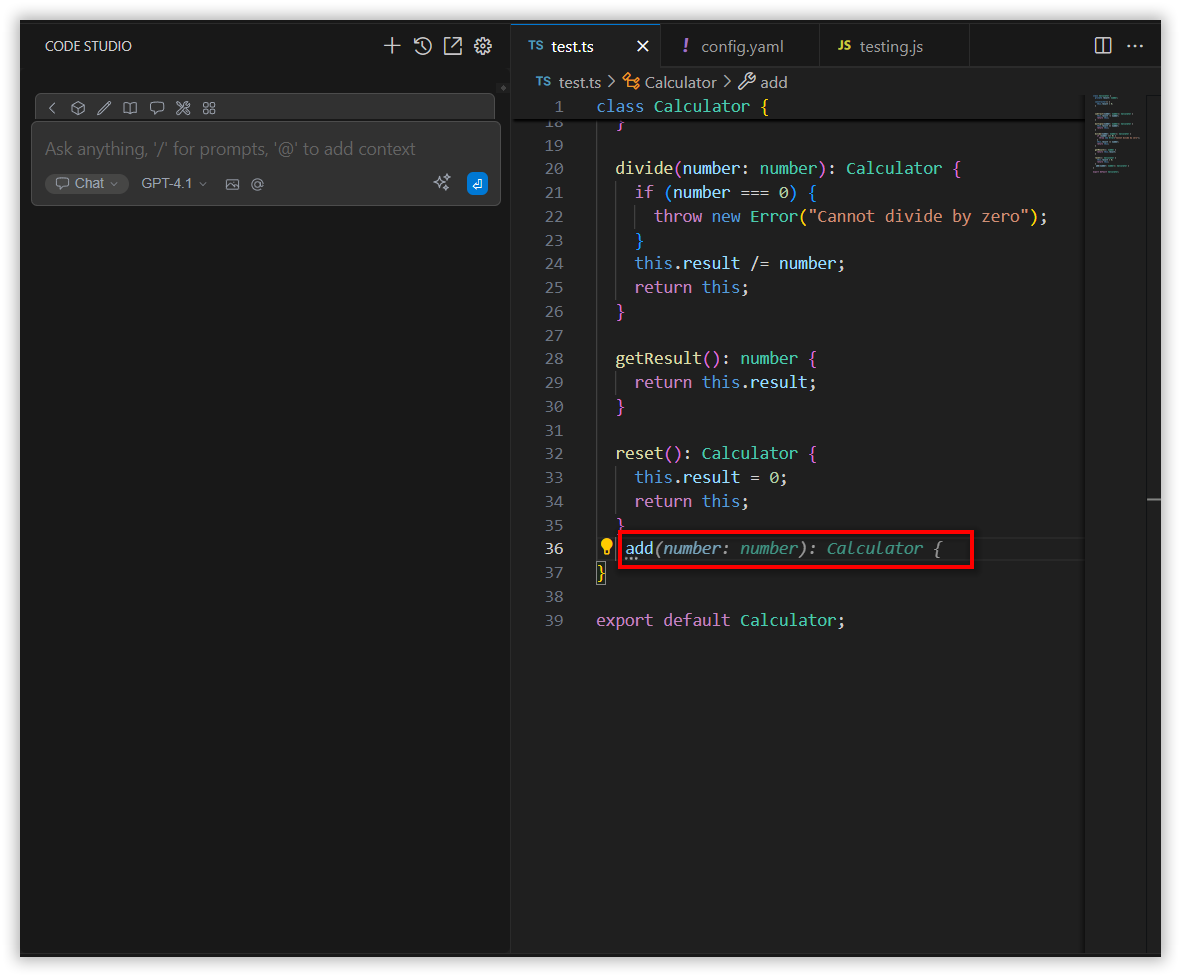
Task: Click the four-squares grid icon in chat toolbar
Action: click(209, 108)
